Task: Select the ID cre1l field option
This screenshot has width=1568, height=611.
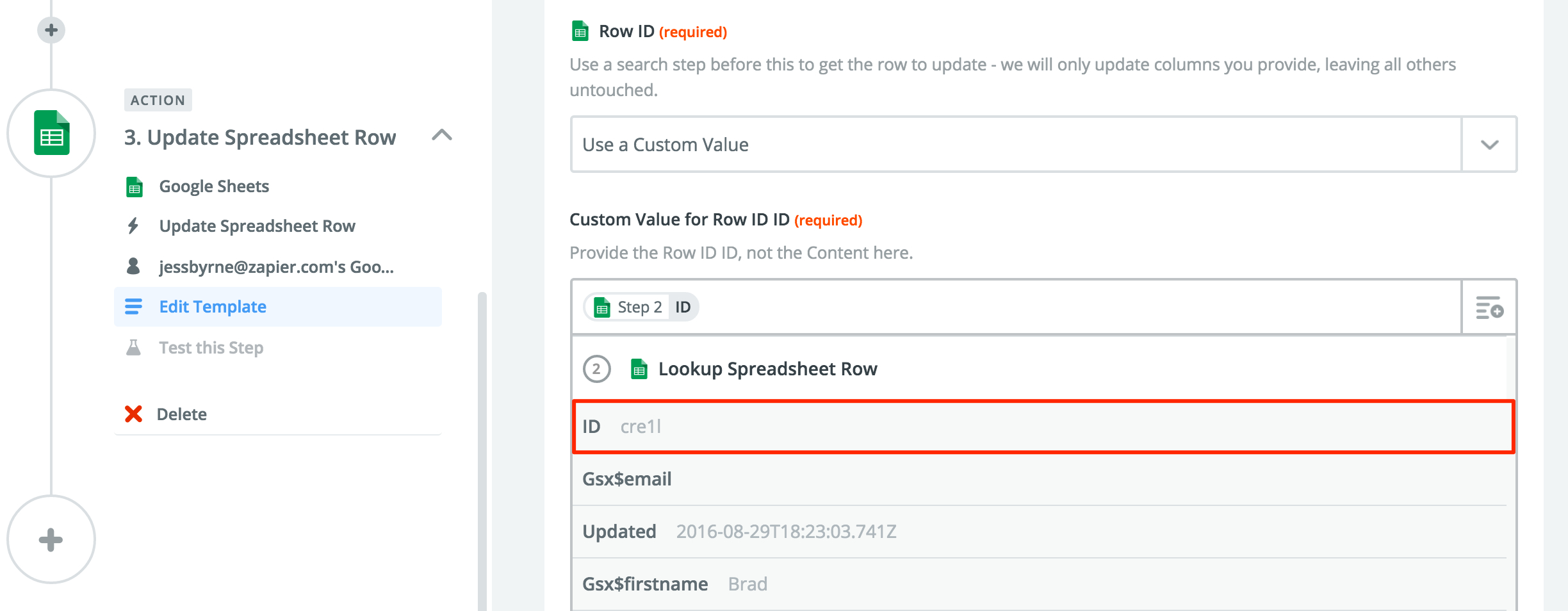Action: click(1043, 427)
